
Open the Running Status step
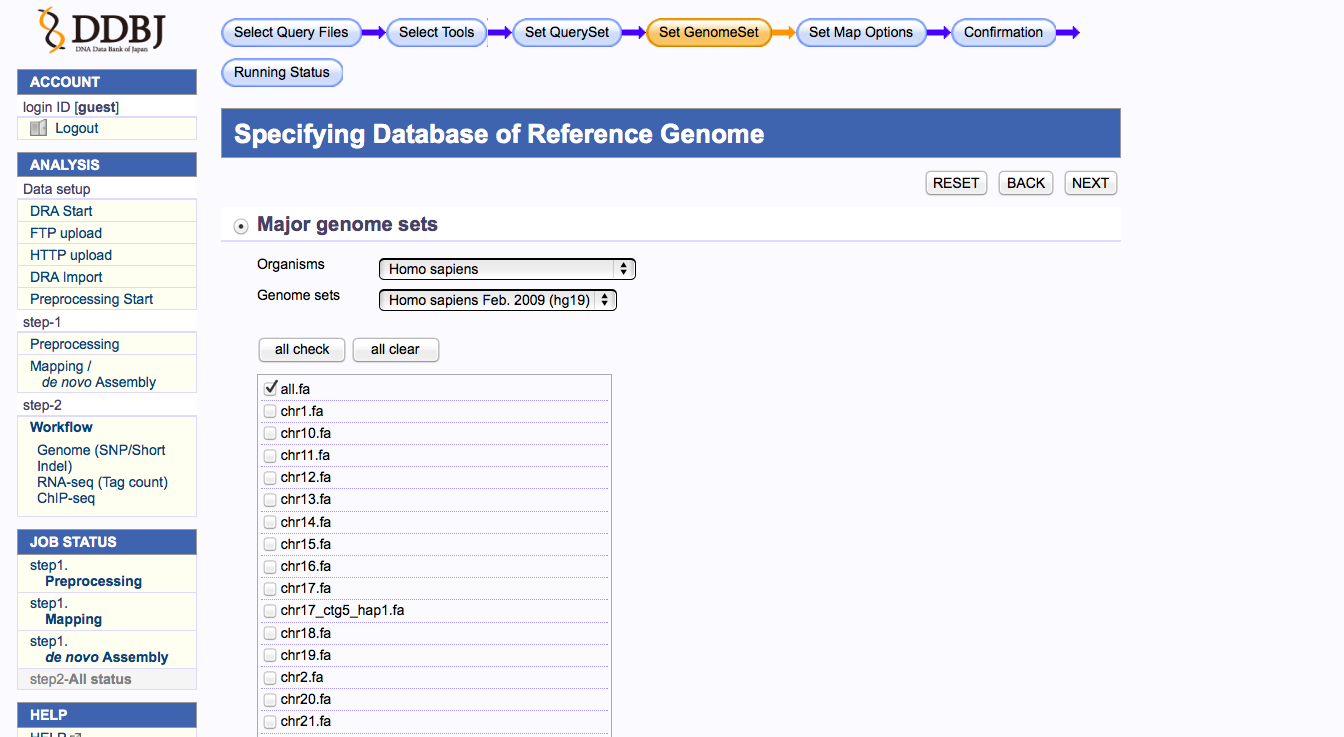281,72
